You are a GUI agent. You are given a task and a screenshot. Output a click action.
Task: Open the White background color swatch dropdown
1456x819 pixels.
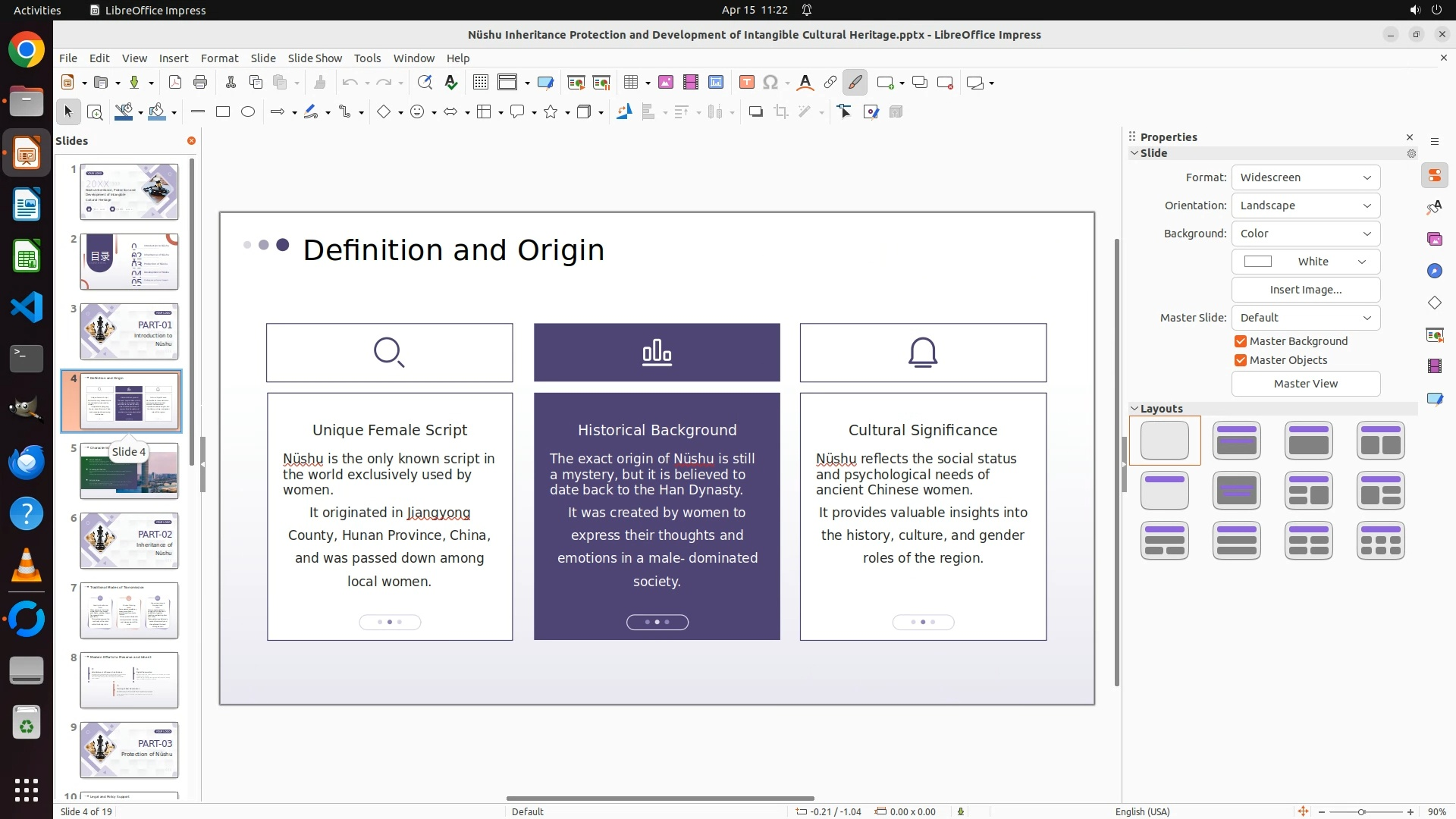coord(1305,262)
